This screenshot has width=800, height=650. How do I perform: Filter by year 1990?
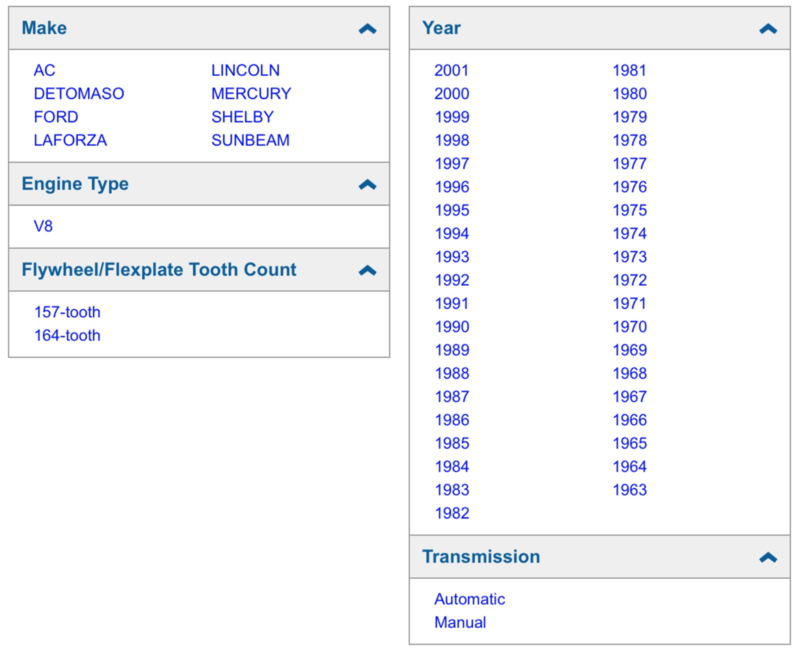pos(452,327)
